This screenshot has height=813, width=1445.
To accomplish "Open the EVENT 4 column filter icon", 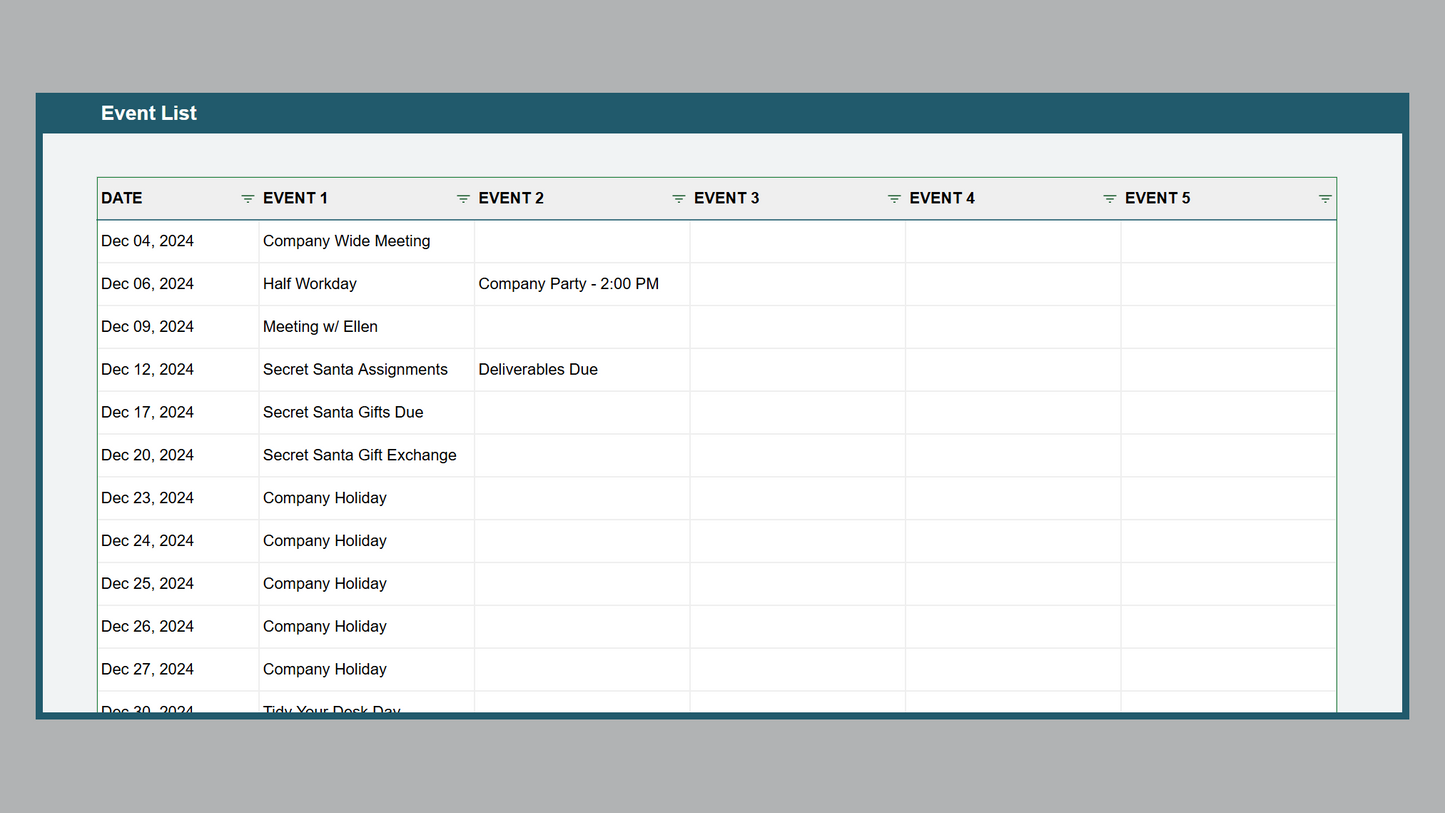I will tap(1109, 199).
